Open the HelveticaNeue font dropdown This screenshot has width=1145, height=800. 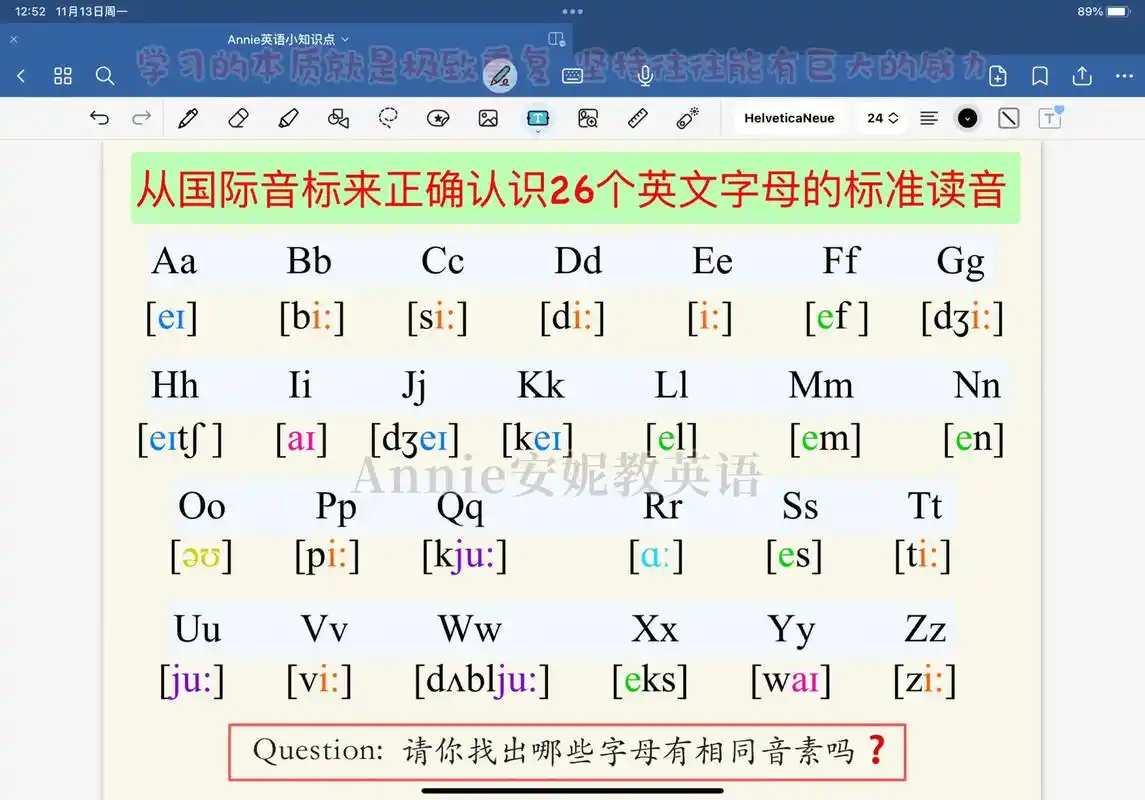pyautogui.click(x=789, y=117)
